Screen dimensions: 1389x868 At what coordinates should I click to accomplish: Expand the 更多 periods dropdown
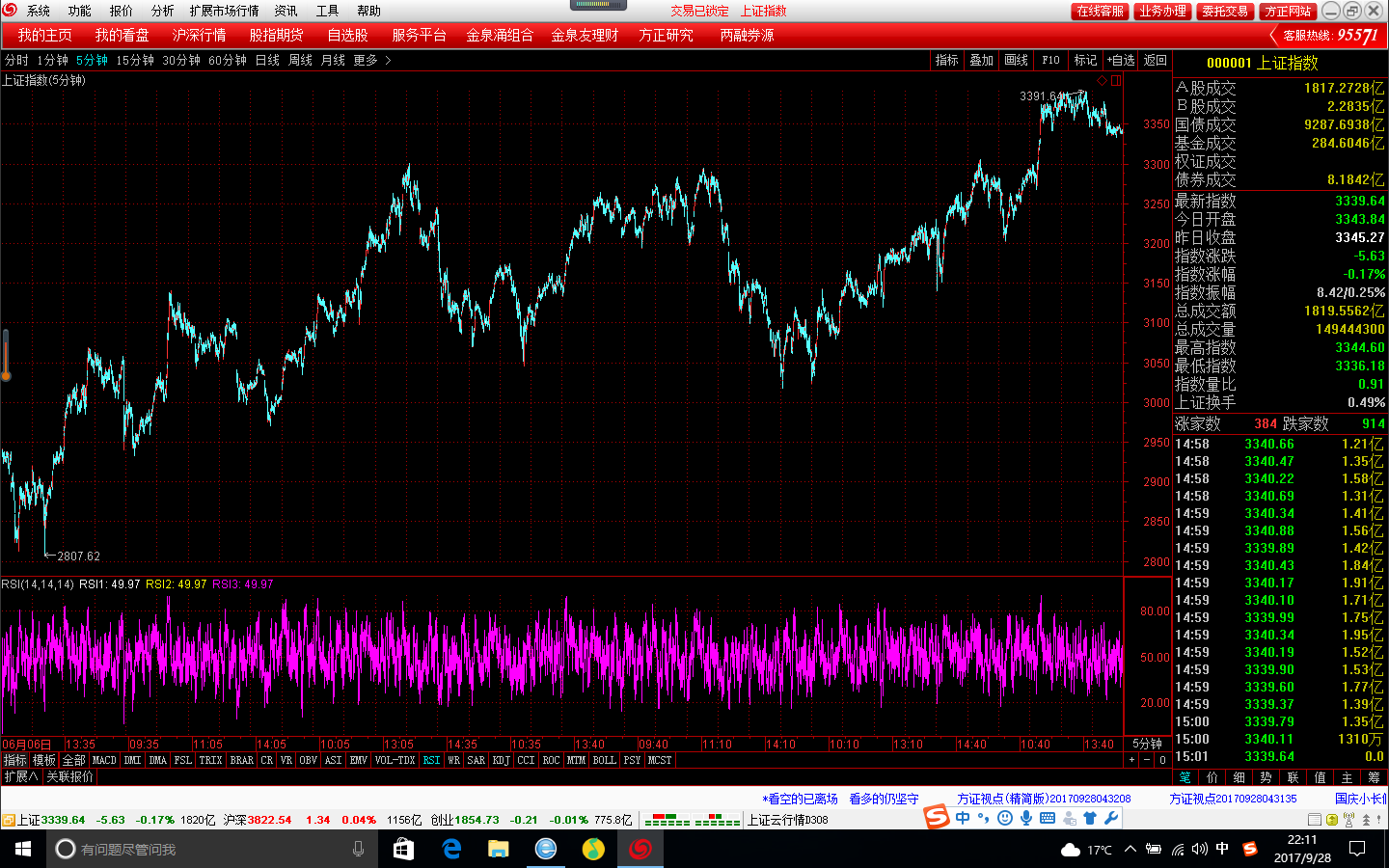tap(371, 60)
